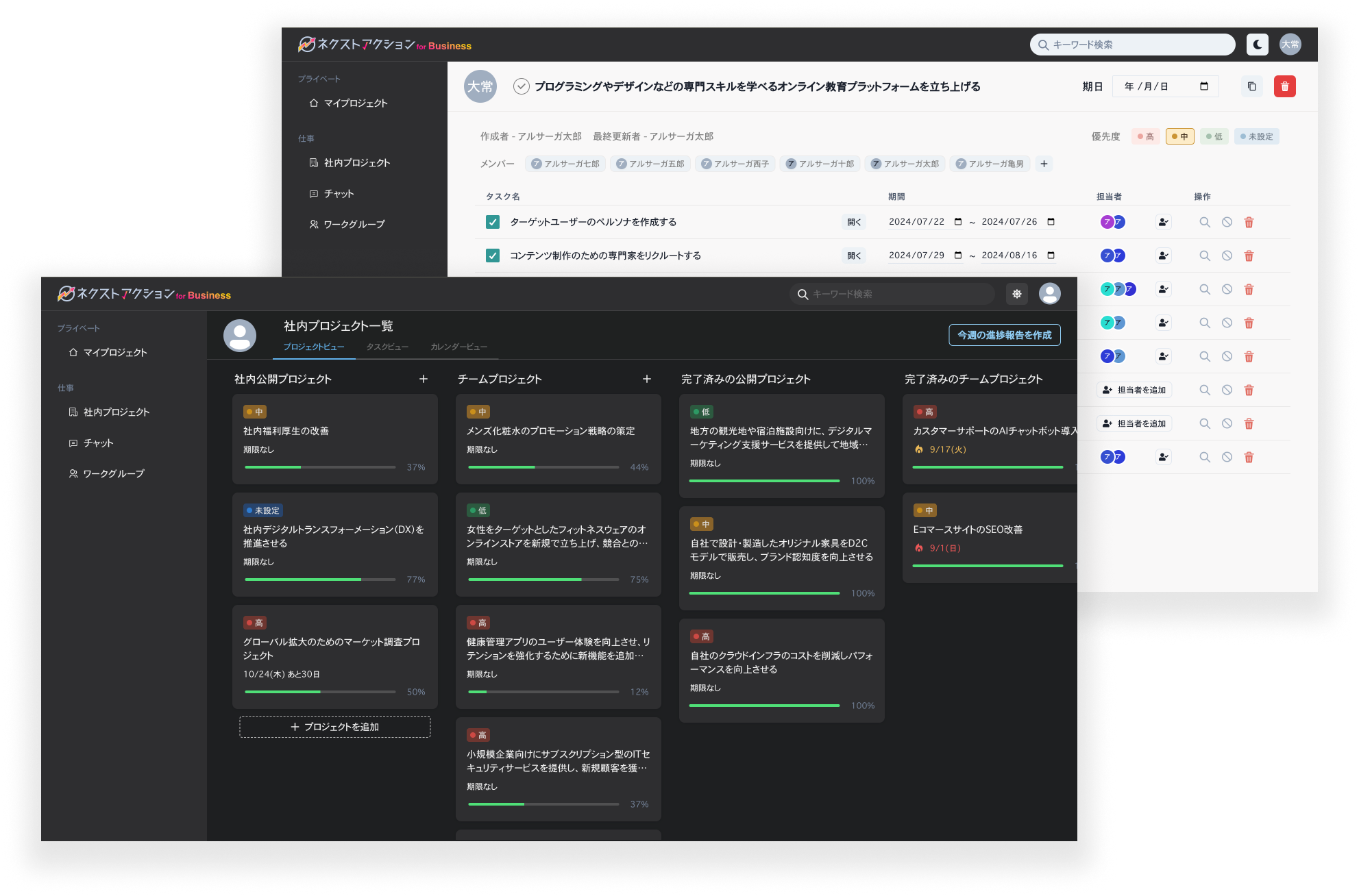The height and width of the screenshot is (896, 1359).
Task: Open ワークグループ in front window sidebar
Action: 106,473
